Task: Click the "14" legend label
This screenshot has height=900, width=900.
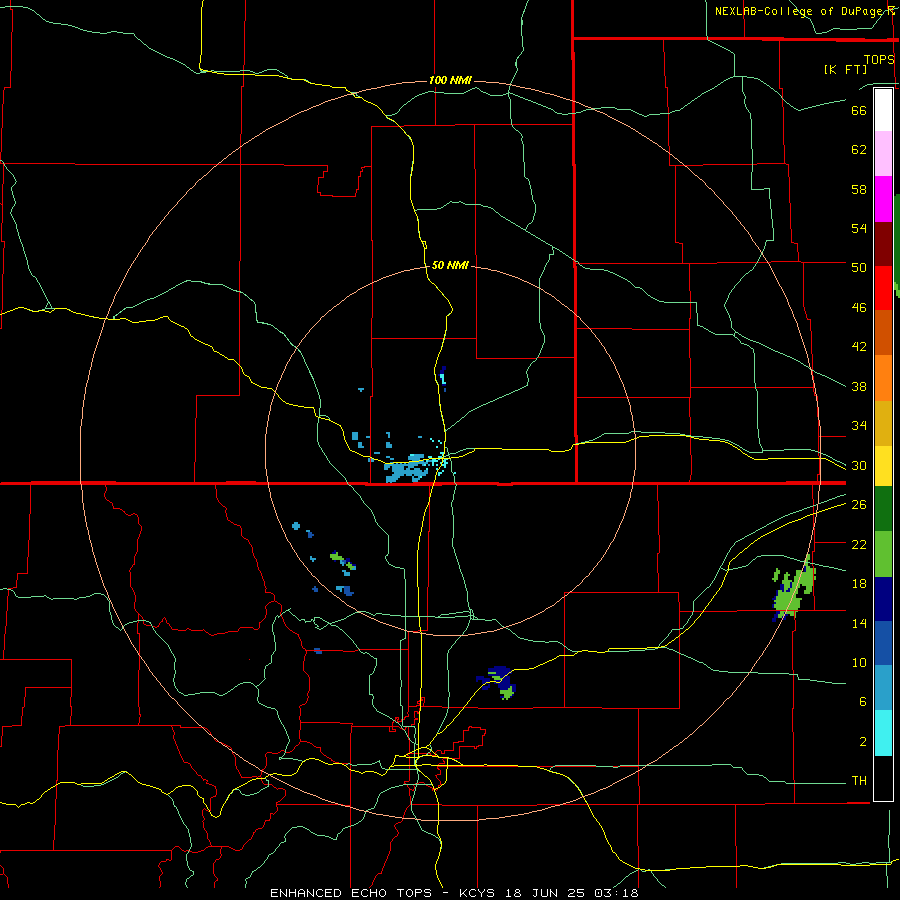Action: (859, 623)
